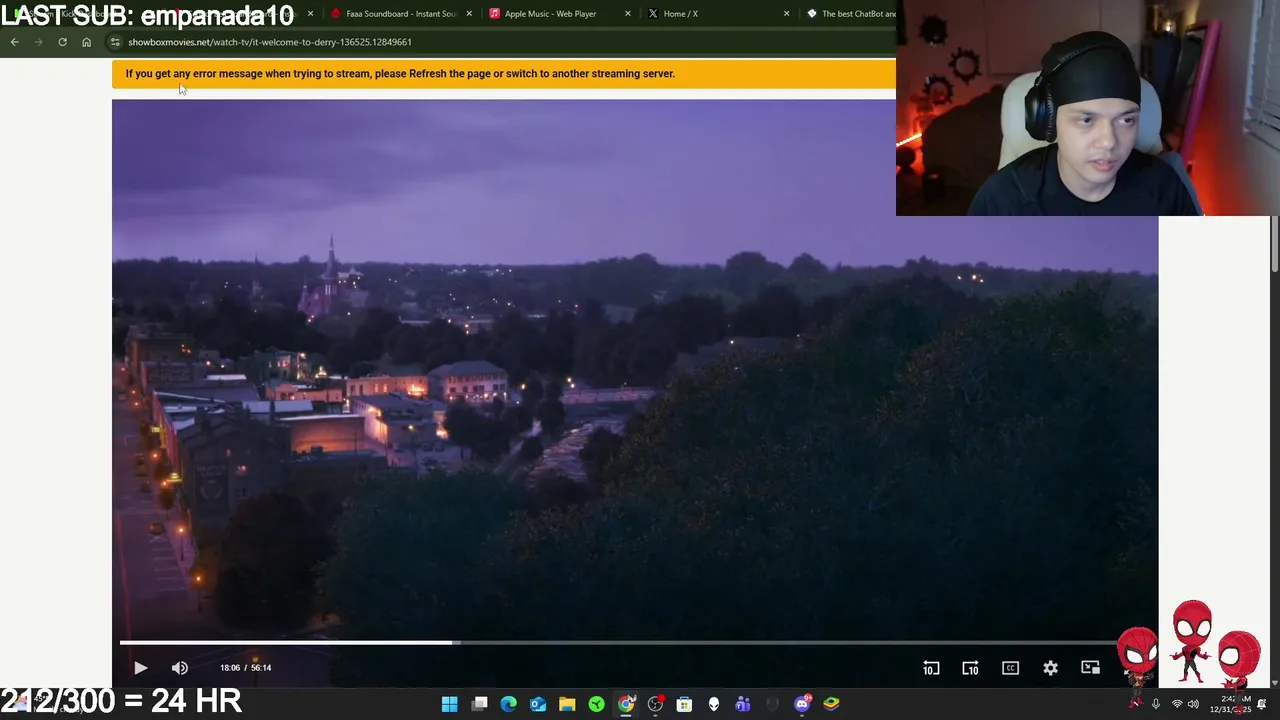Toggle closed captions in player
This screenshot has height=720, width=1280.
(1010, 668)
